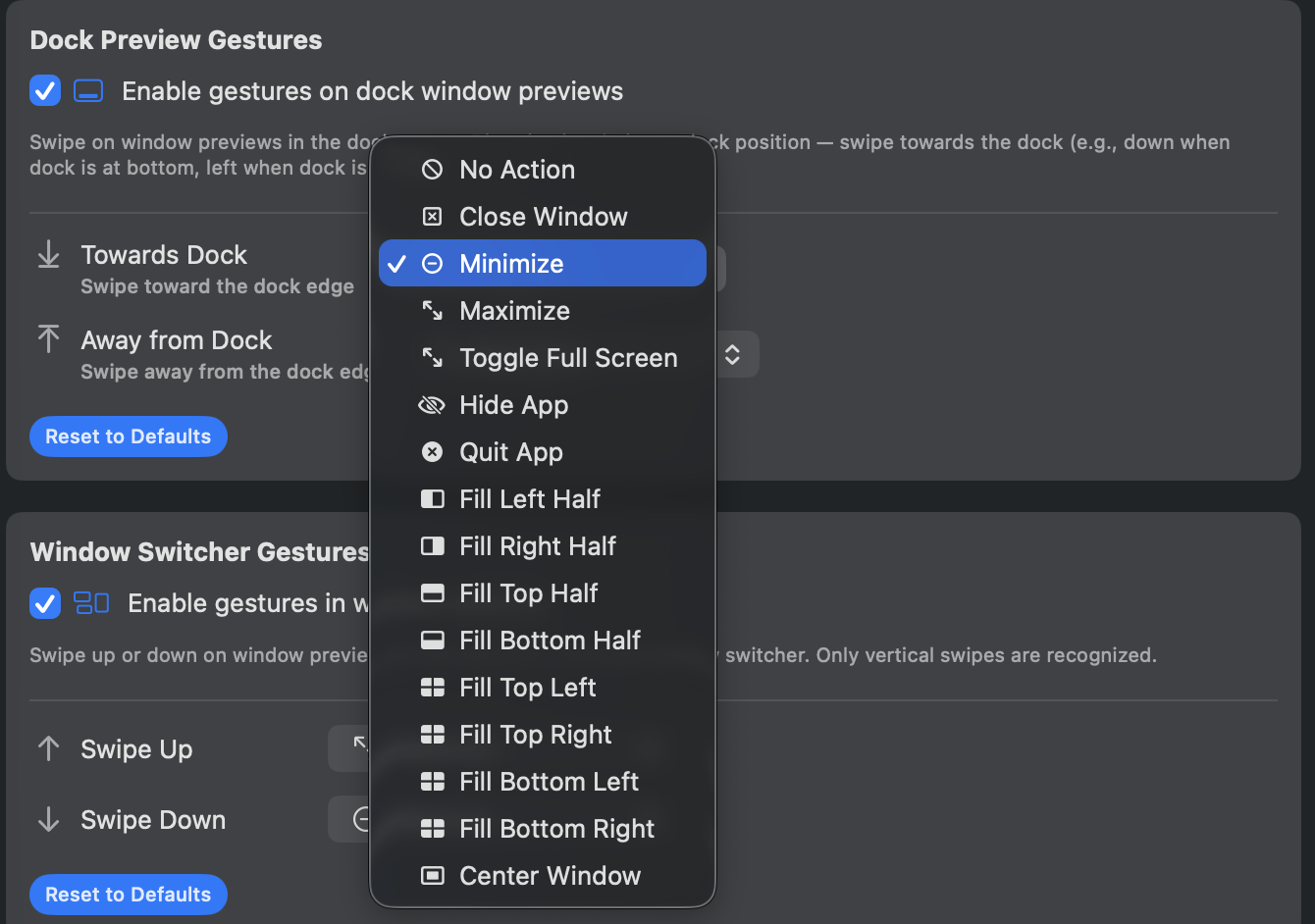Image resolution: width=1315 pixels, height=924 pixels.
Task: Click the Fill Top Half icon
Action: [x=432, y=592]
